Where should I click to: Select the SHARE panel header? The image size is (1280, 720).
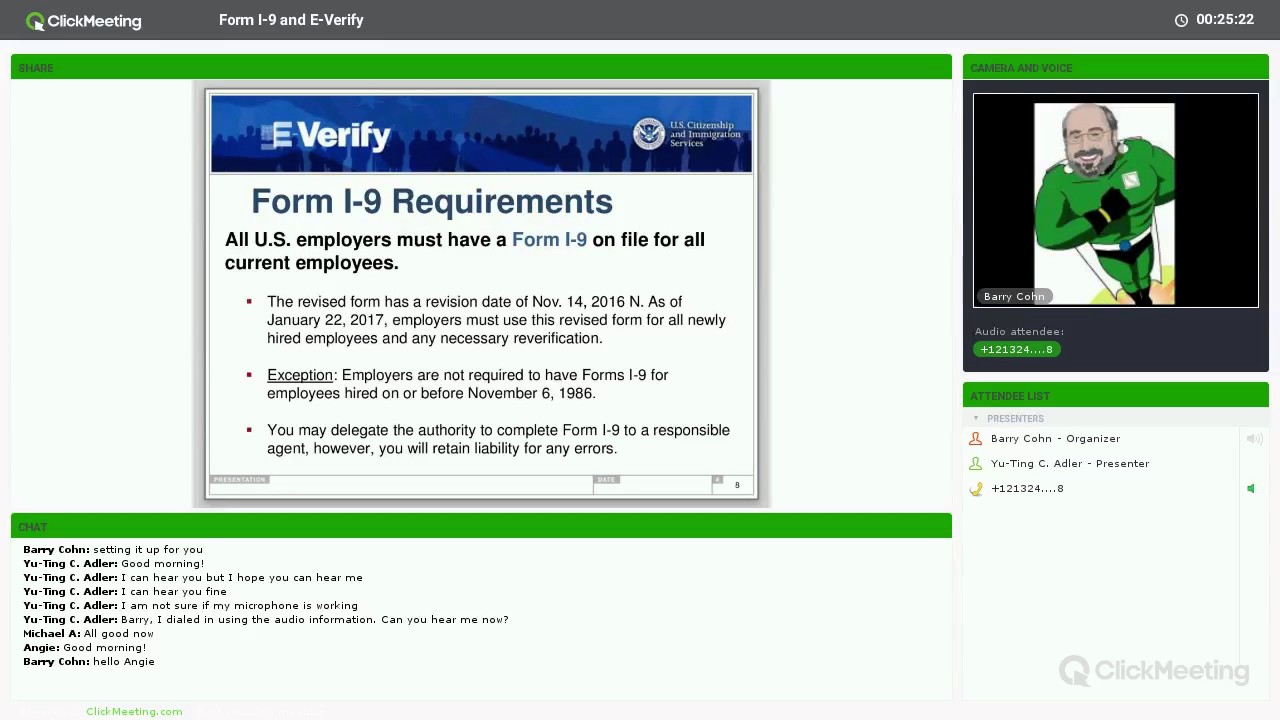click(x=481, y=67)
